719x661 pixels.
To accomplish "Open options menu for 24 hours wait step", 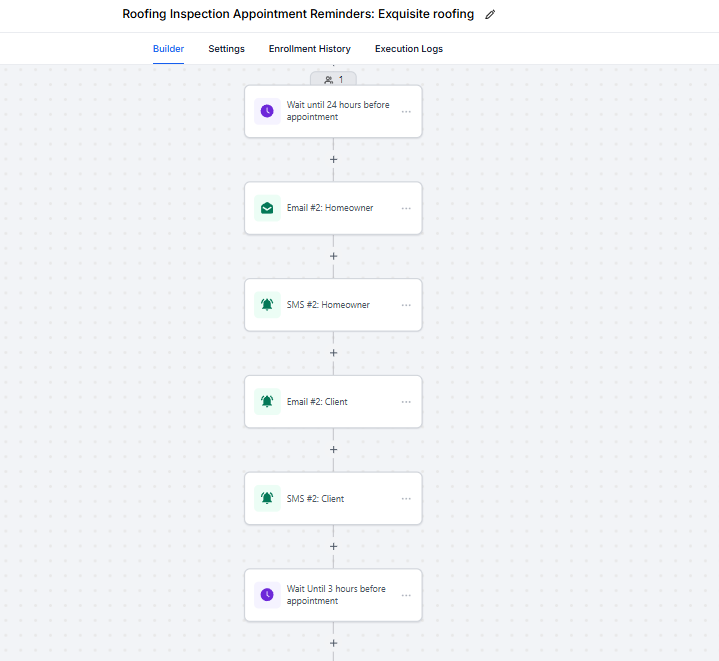I will 406,111.
